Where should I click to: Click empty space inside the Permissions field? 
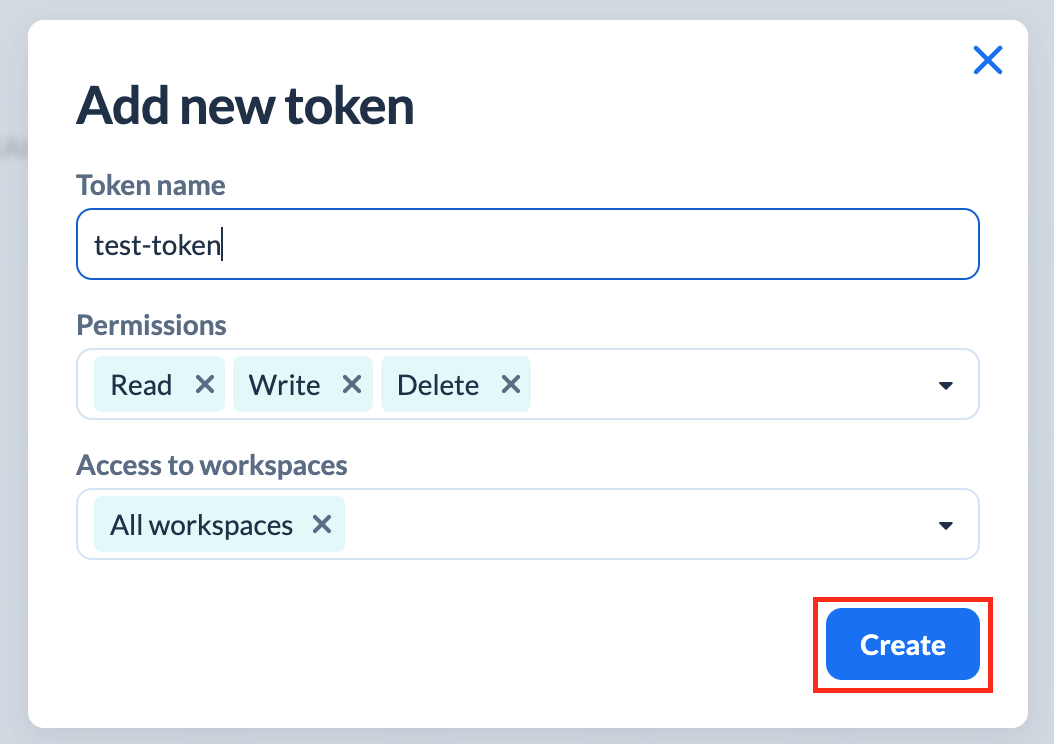coord(730,385)
